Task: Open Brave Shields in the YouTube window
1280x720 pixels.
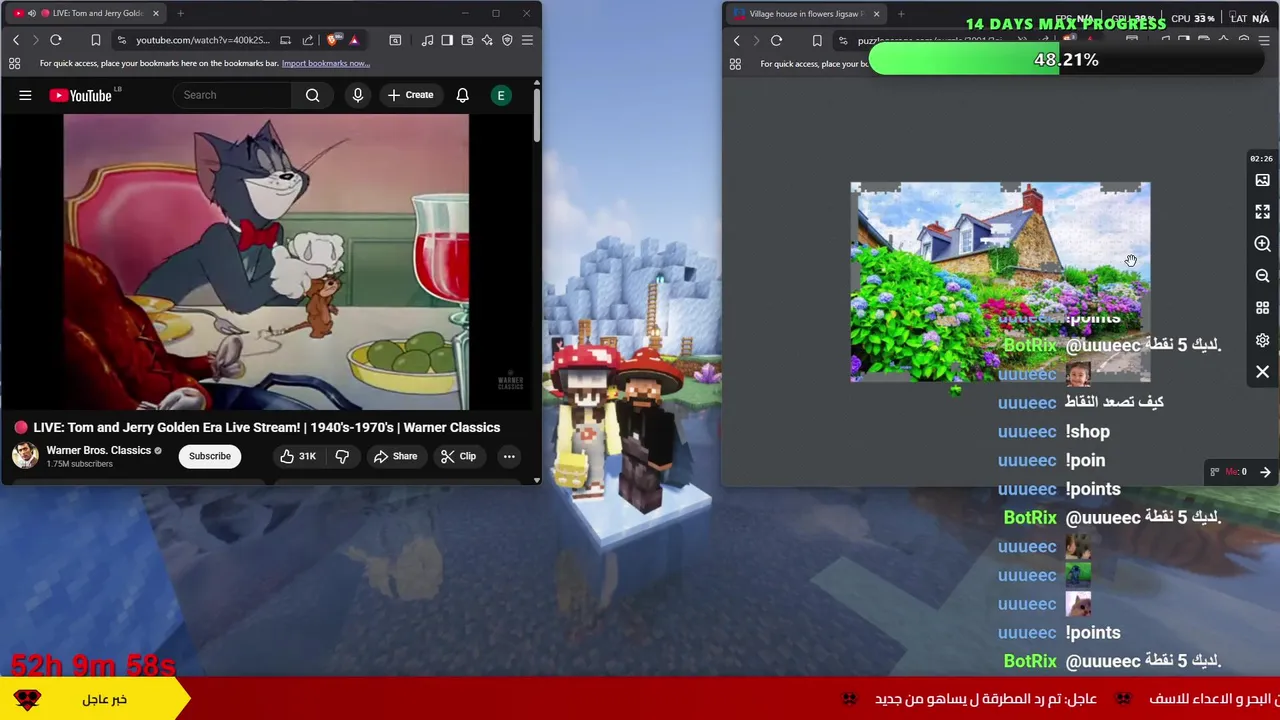Action: [333, 40]
